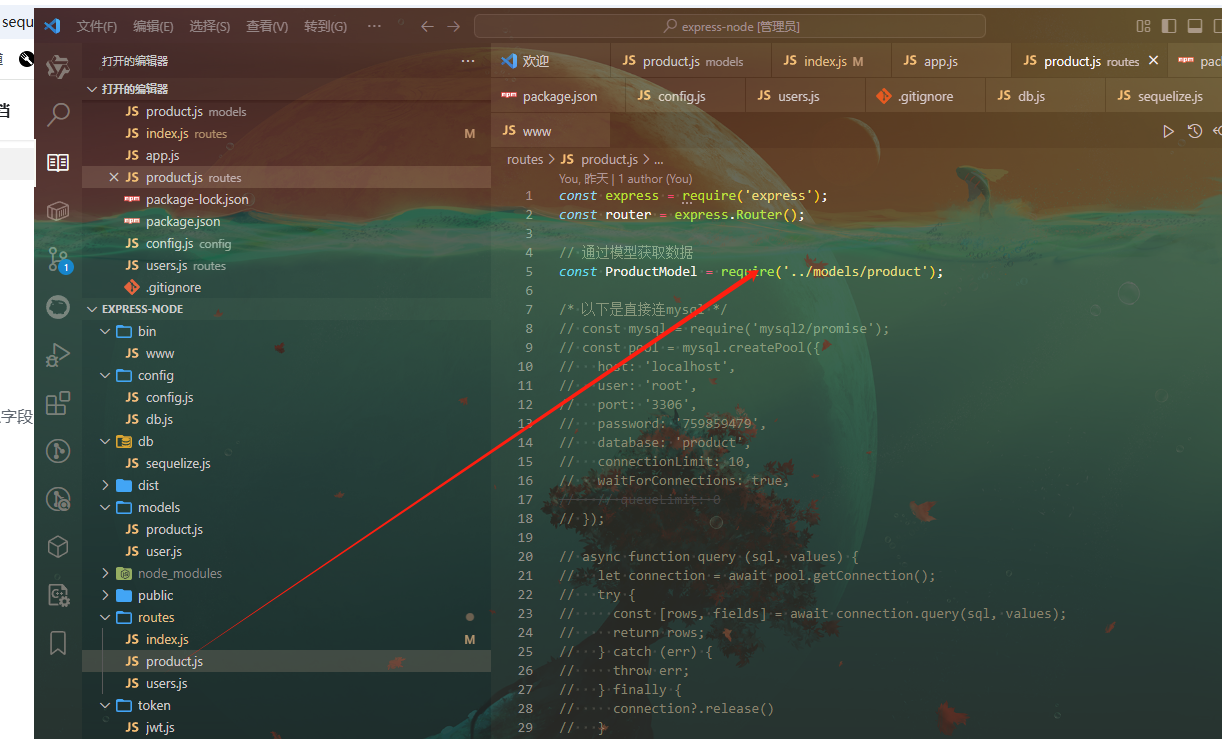
Task: Collapse the routes folder
Action: [105, 617]
